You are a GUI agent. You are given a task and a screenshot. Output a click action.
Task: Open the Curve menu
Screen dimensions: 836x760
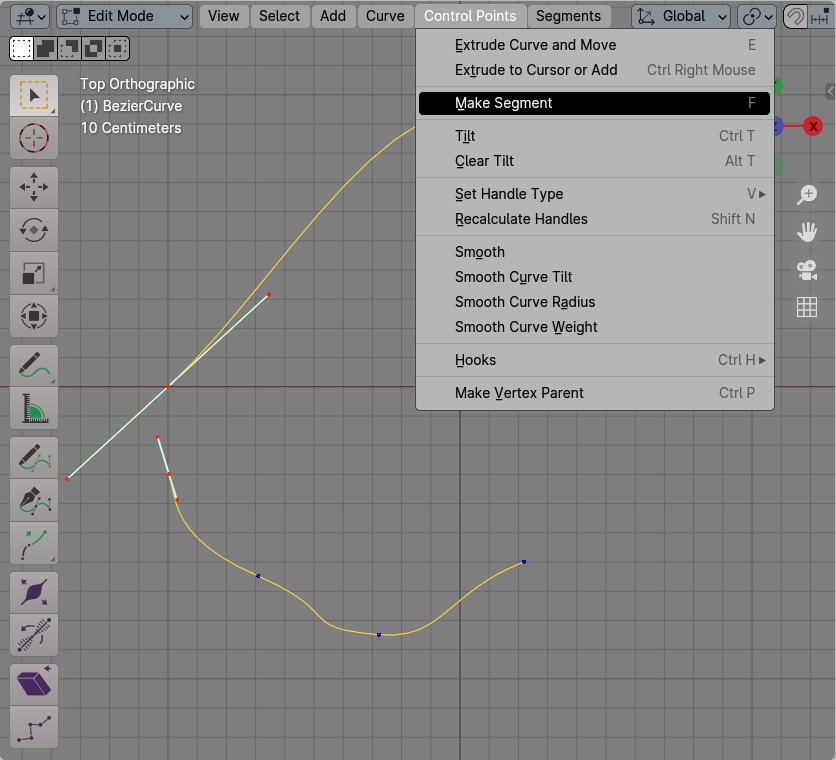[x=385, y=17]
